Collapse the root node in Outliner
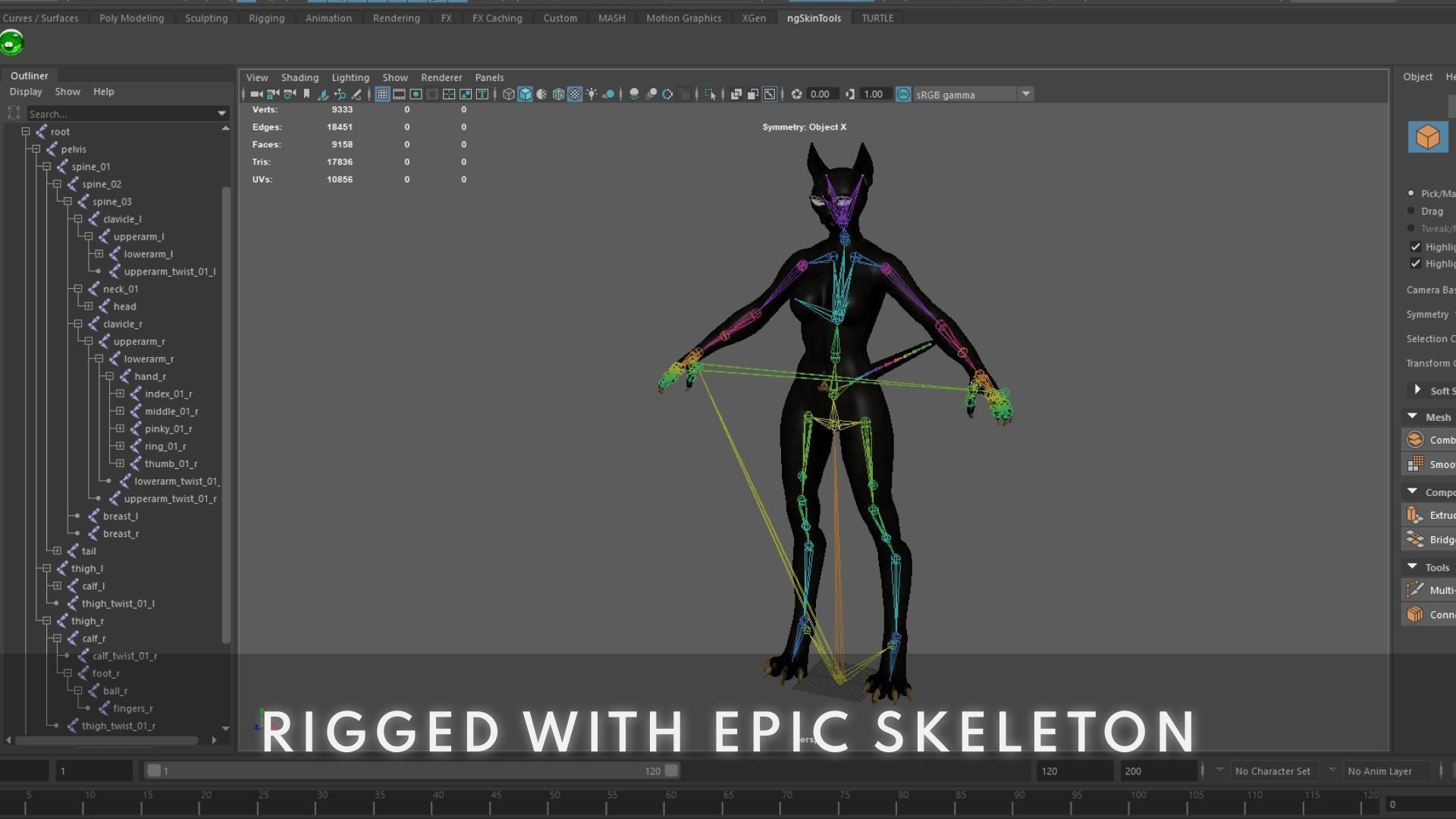The height and width of the screenshot is (819, 1456). 26,131
